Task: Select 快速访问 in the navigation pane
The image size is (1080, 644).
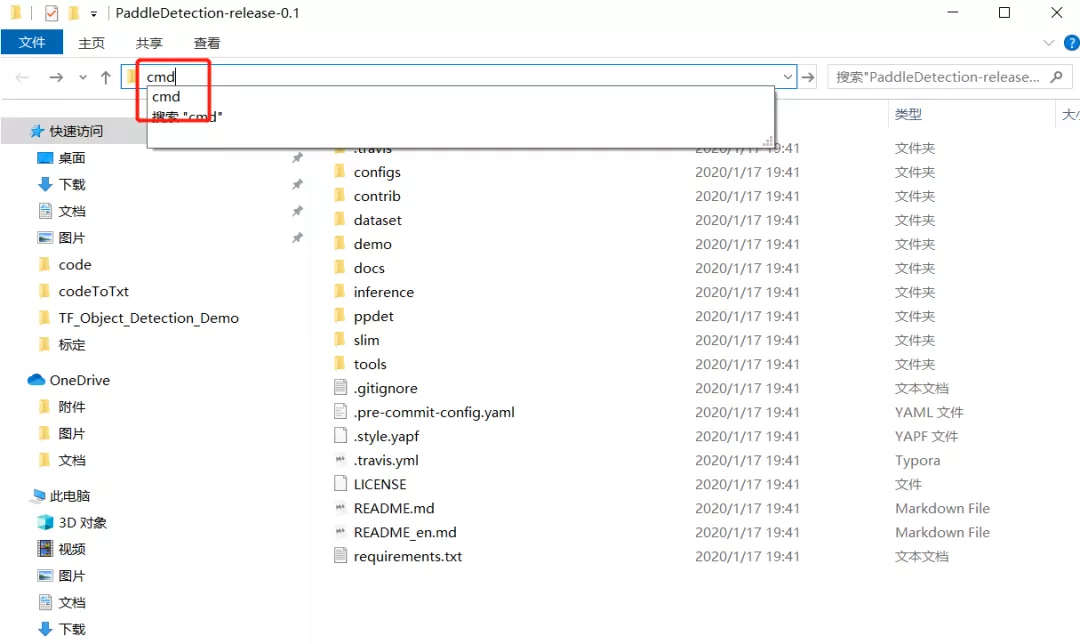Action: tap(76, 131)
